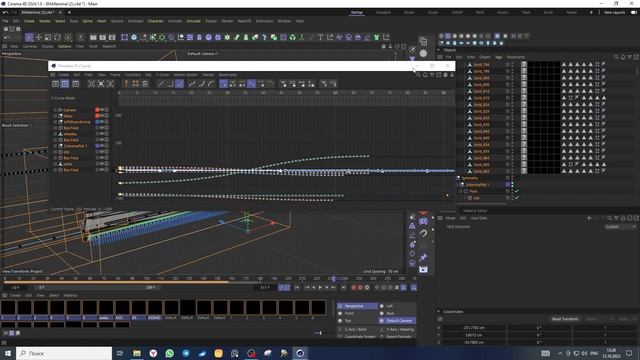The image size is (640, 360).
Task: Click the Text spline T icon
Action: point(320,38)
